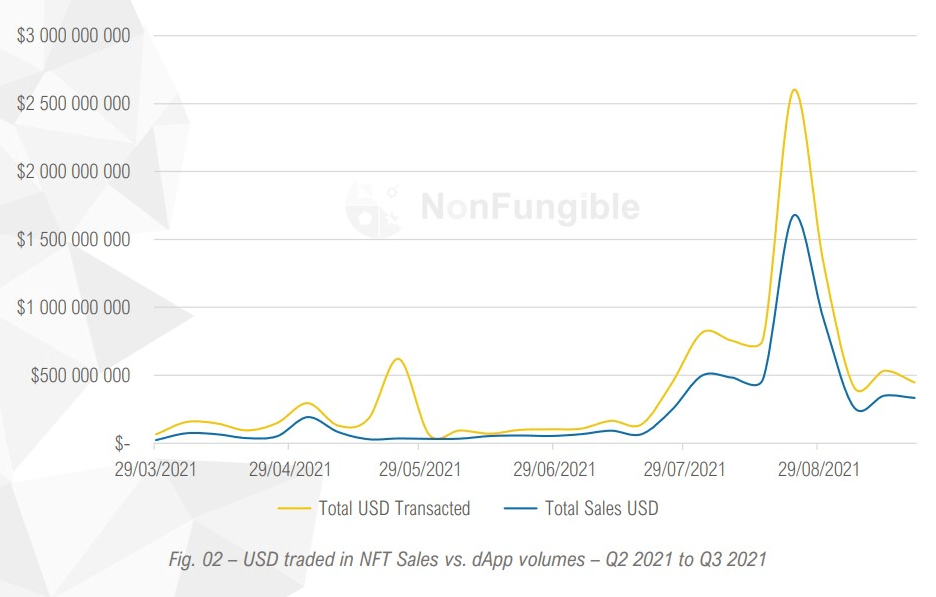The height and width of the screenshot is (597, 936).
Task: Select the $3 000 000 000 axis label
Action: click(x=74, y=36)
